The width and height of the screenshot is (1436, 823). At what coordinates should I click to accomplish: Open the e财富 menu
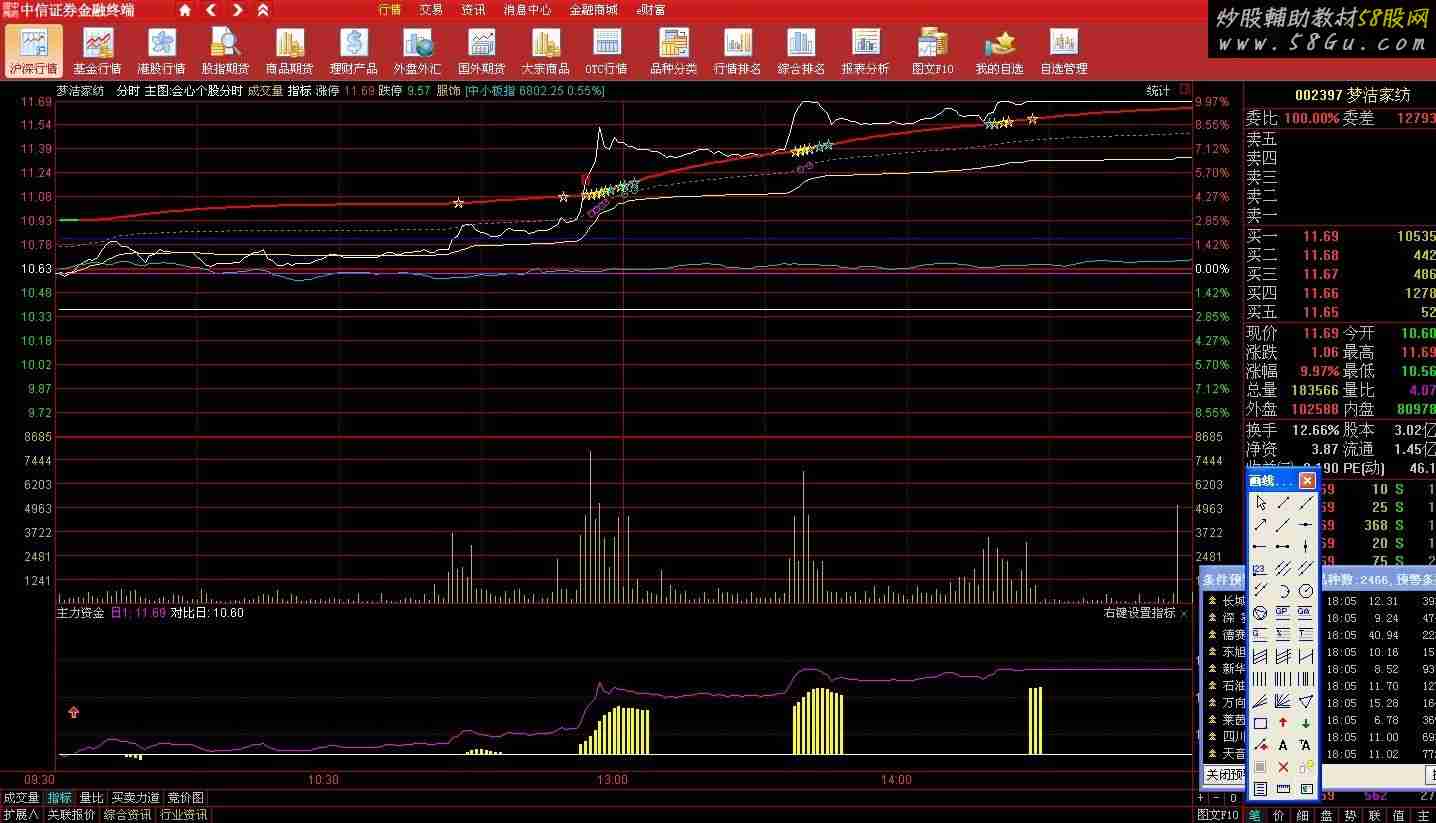pos(651,10)
